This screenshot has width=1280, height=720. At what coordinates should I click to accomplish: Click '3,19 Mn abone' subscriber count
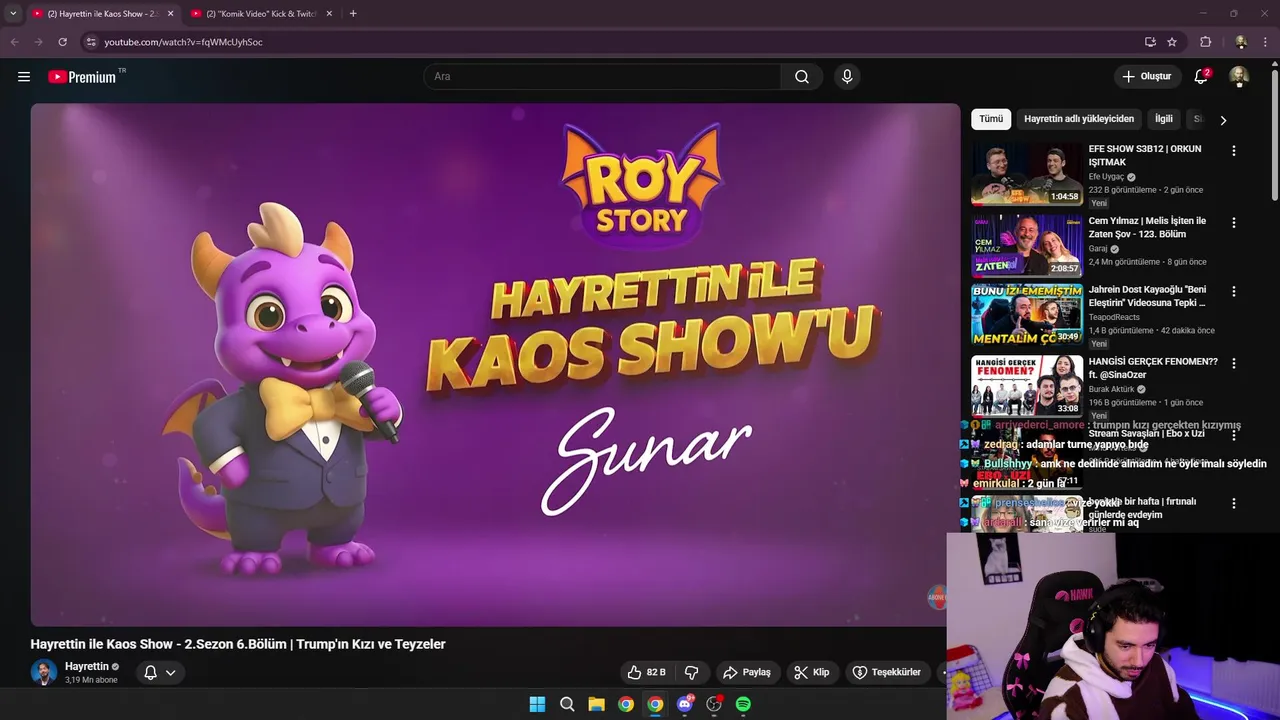click(x=91, y=680)
